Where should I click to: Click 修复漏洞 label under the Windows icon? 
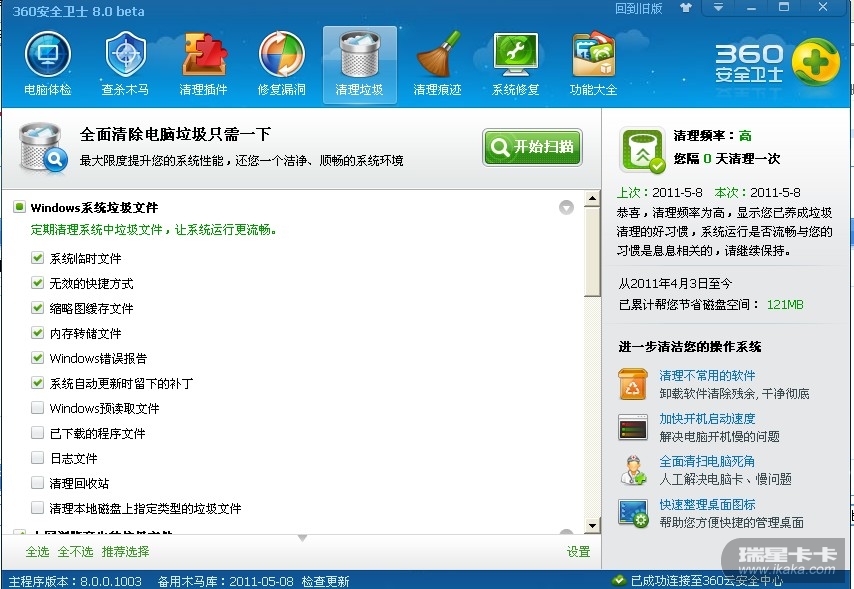pos(282,89)
